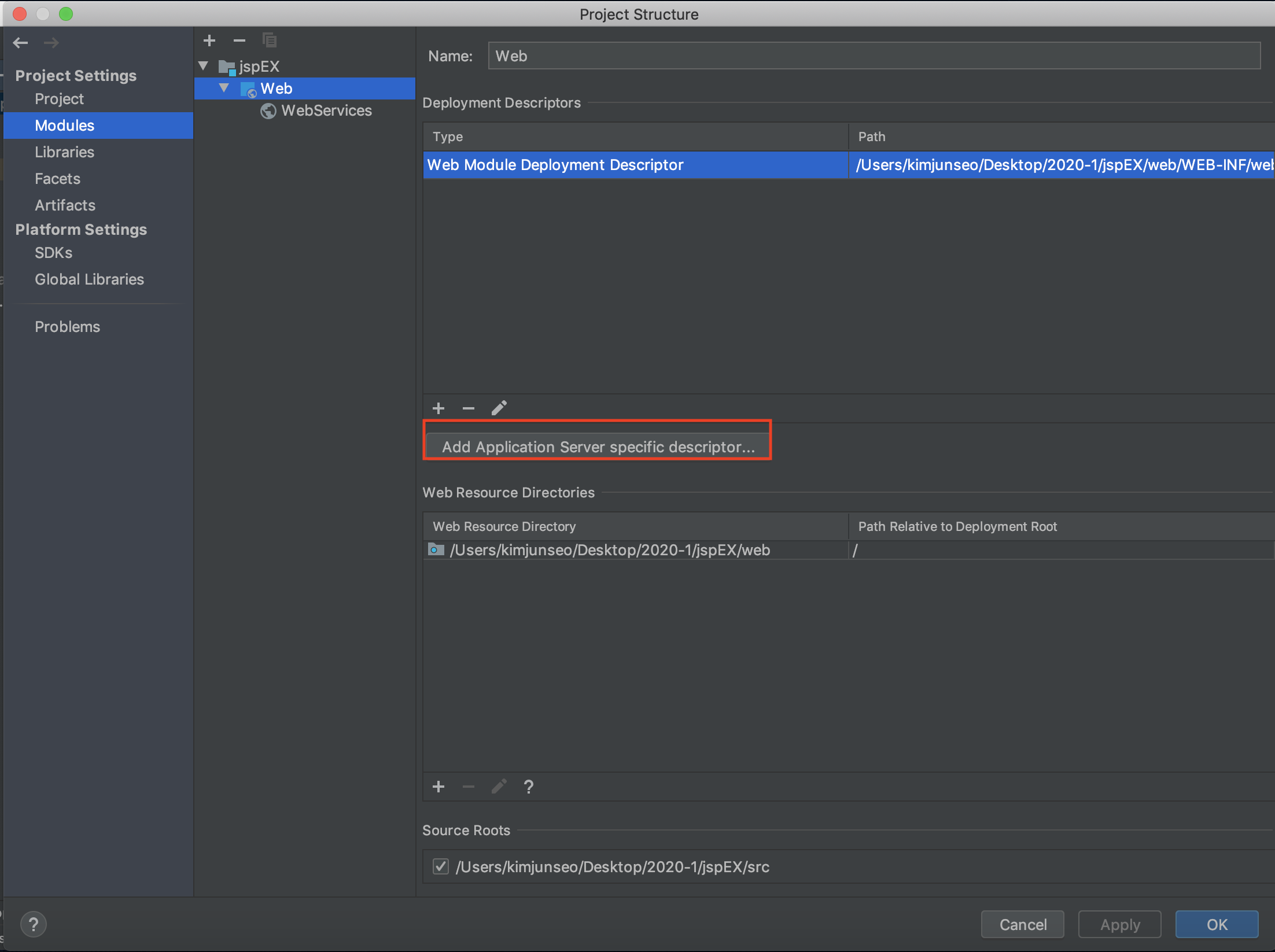This screenshot has height=952, width=1275.
Task: Click the remove (−) icon in Deployment Descriptors
Action: tap(468, 408)
